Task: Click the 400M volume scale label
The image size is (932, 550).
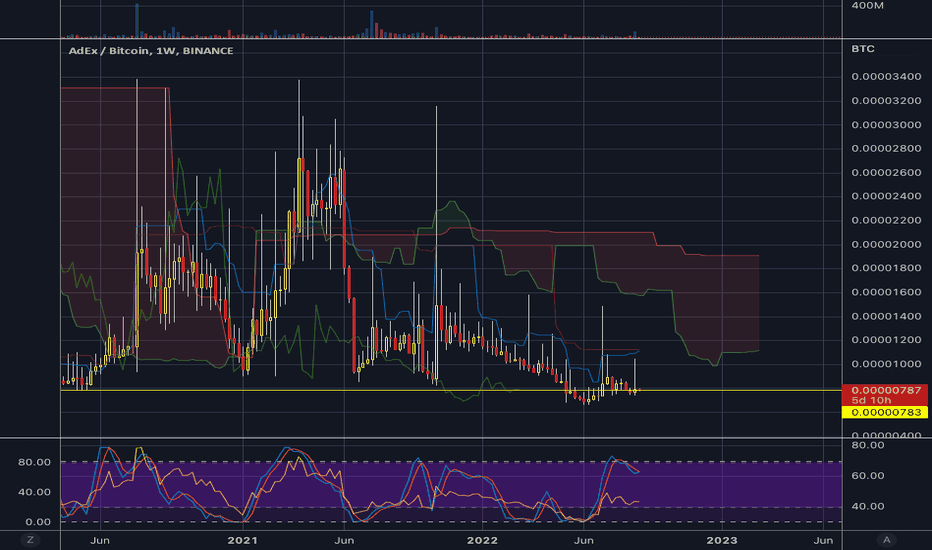Action: (x=867, y=5)
